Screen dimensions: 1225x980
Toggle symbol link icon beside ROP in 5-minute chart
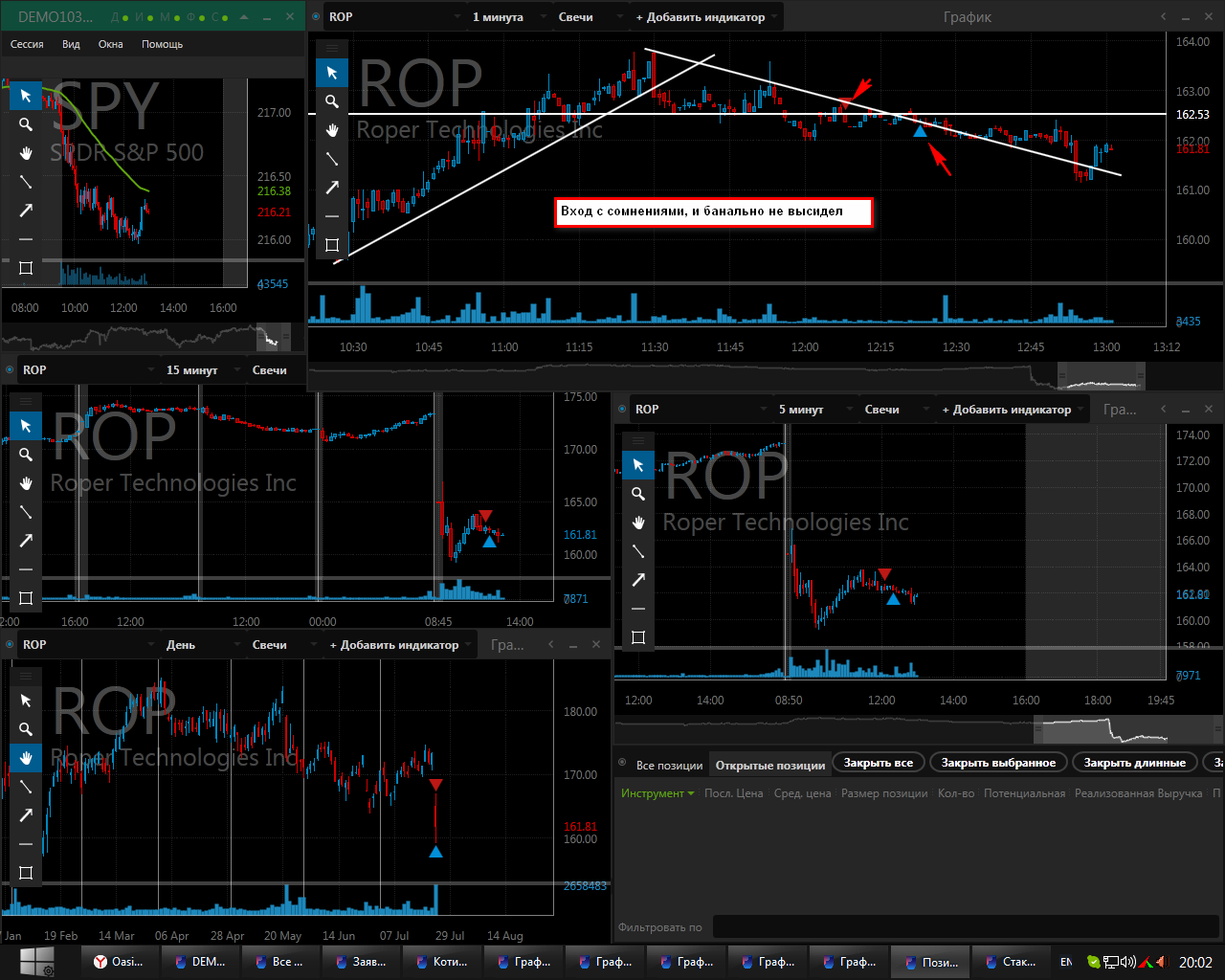pos(623,410)
